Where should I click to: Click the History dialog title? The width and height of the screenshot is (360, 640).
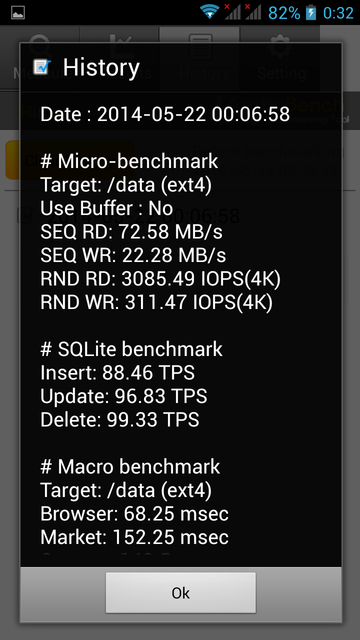click(x=101, y=67)
